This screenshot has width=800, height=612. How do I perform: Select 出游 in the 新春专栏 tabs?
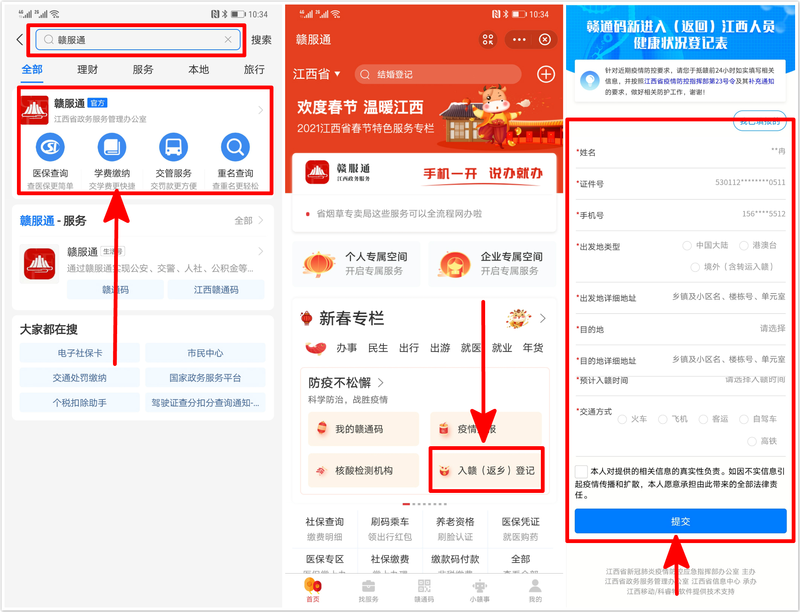tap(440, 348)
